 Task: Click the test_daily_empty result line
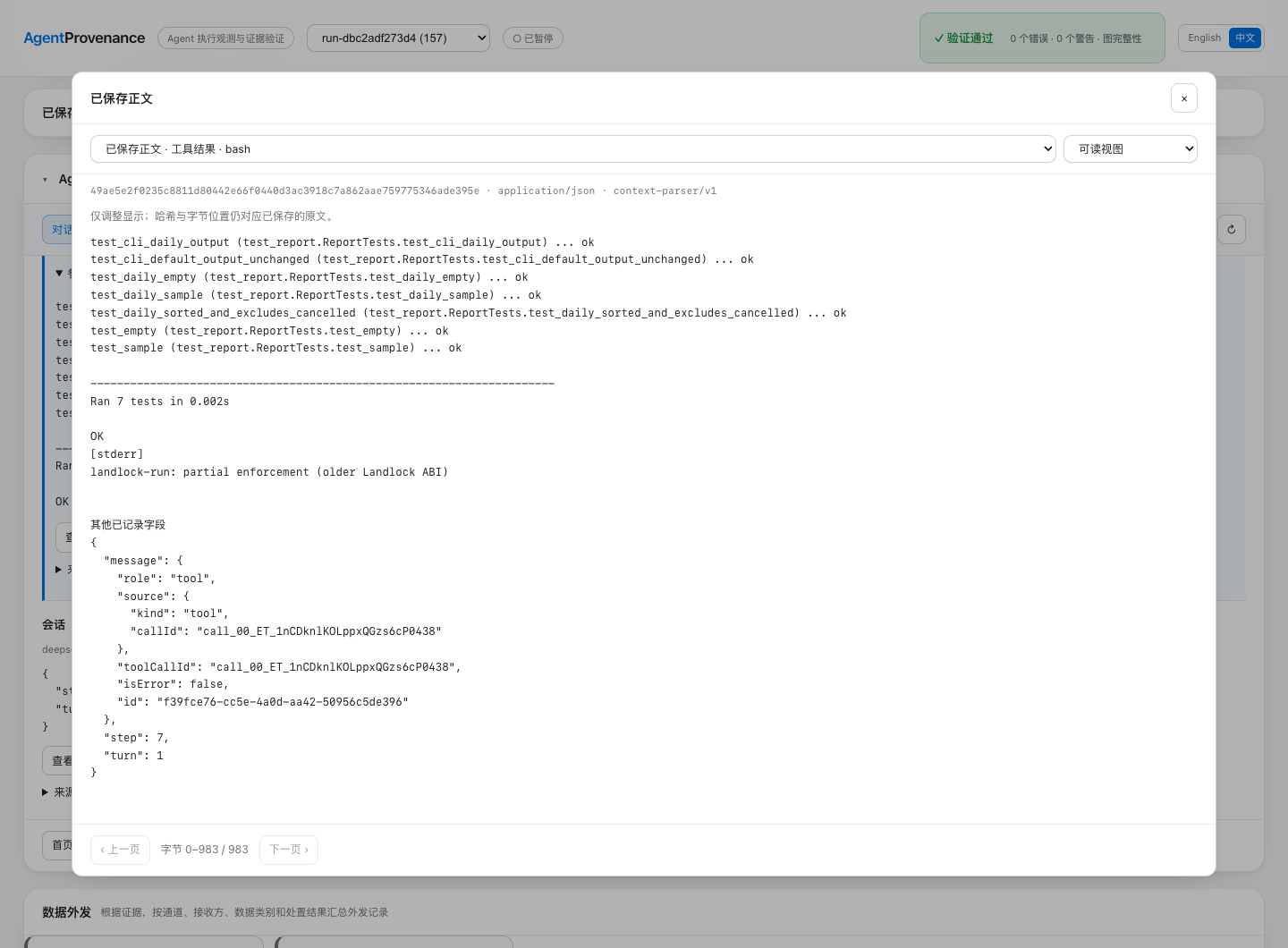coord(309,277)
